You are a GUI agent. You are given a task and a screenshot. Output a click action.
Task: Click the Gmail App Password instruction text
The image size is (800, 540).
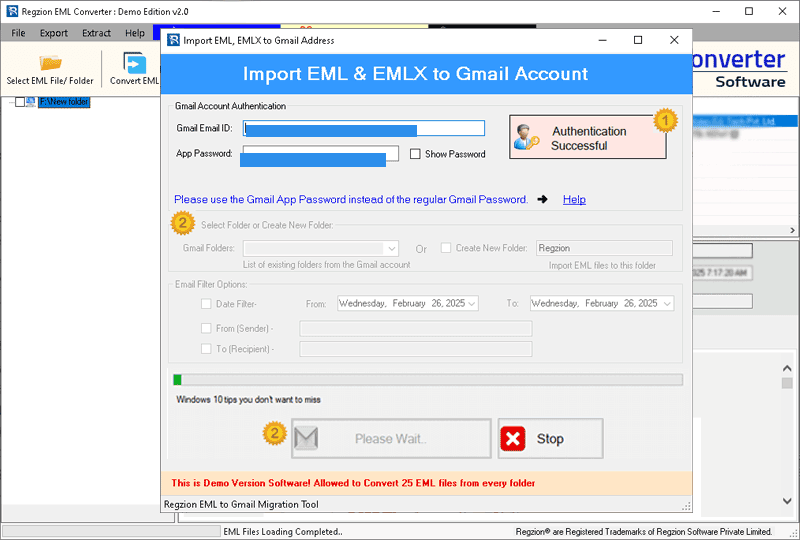tap(351, 200)
